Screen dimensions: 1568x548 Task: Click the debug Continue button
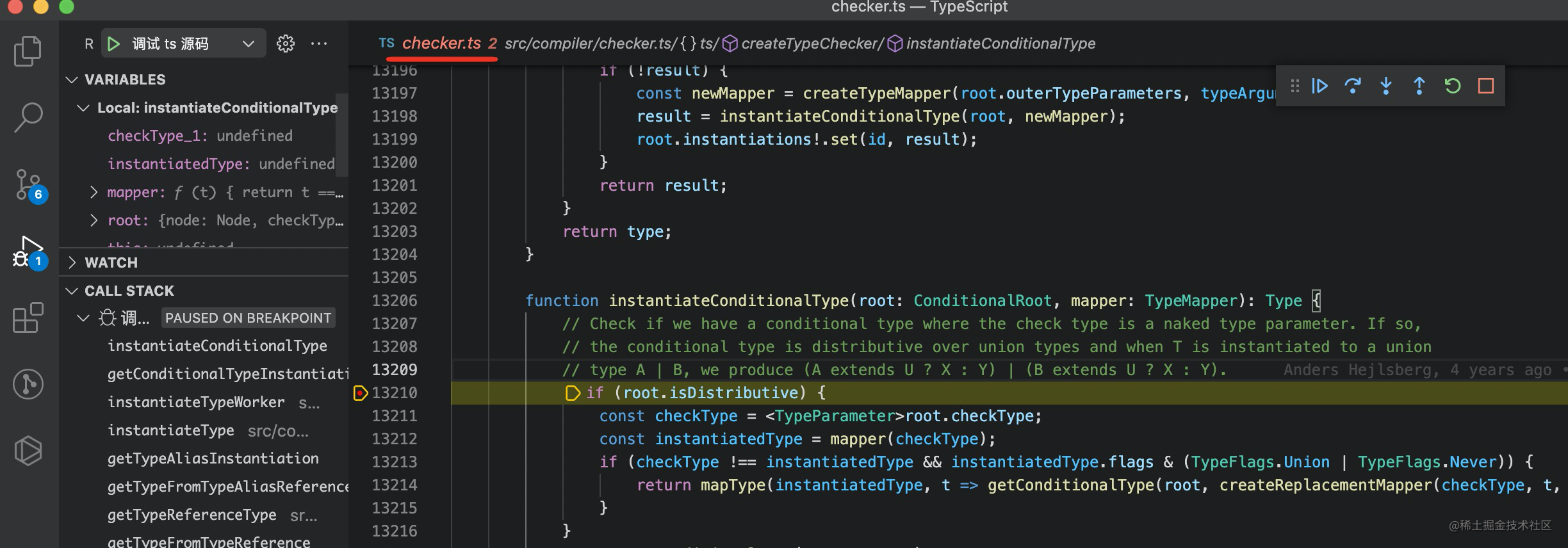click(x=1319, y=86)
